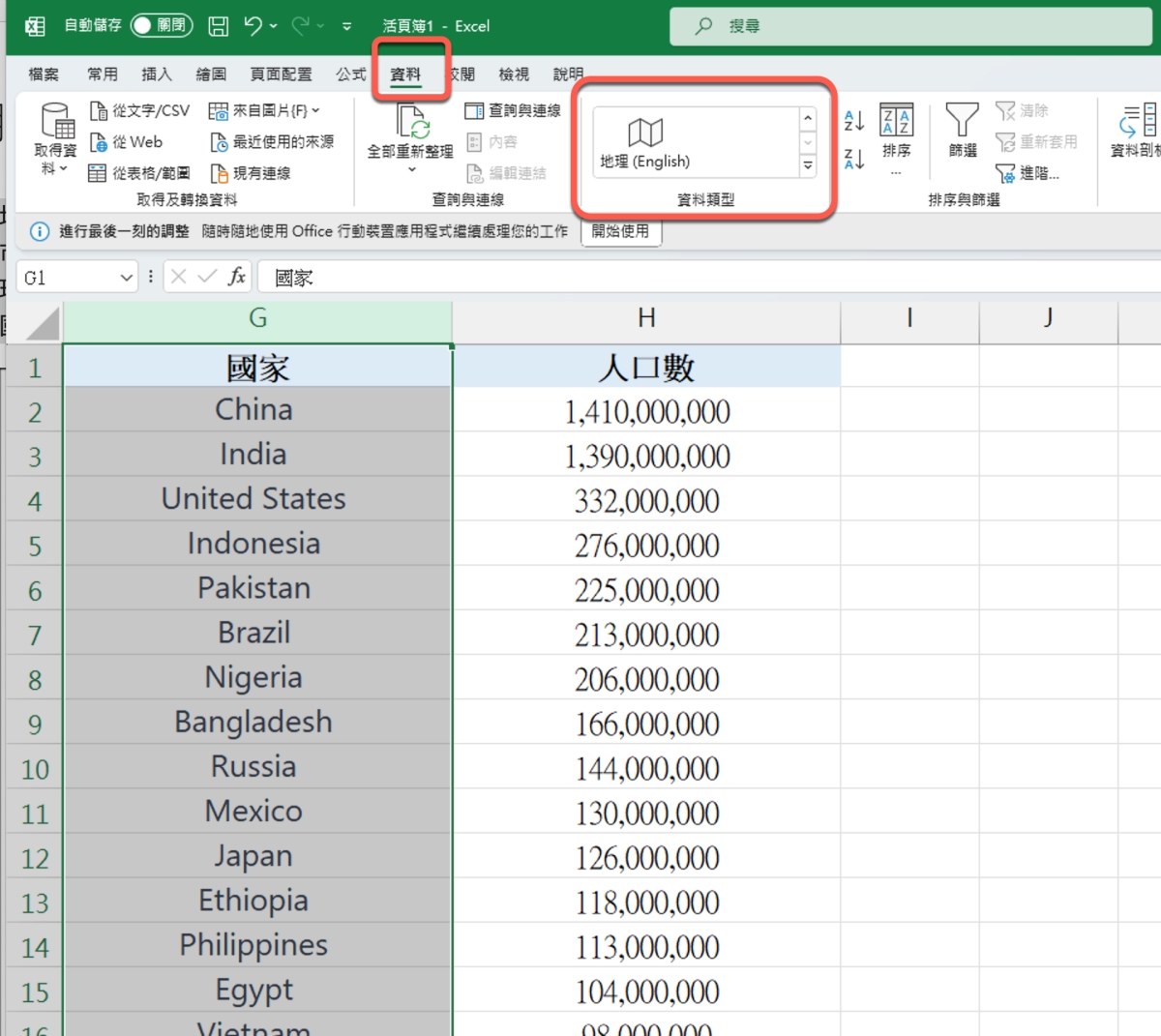Image resolution: width=1161 pixels, height=1036 pixels.
Task: Click the insert function fx icon
Action: (237, 278)
